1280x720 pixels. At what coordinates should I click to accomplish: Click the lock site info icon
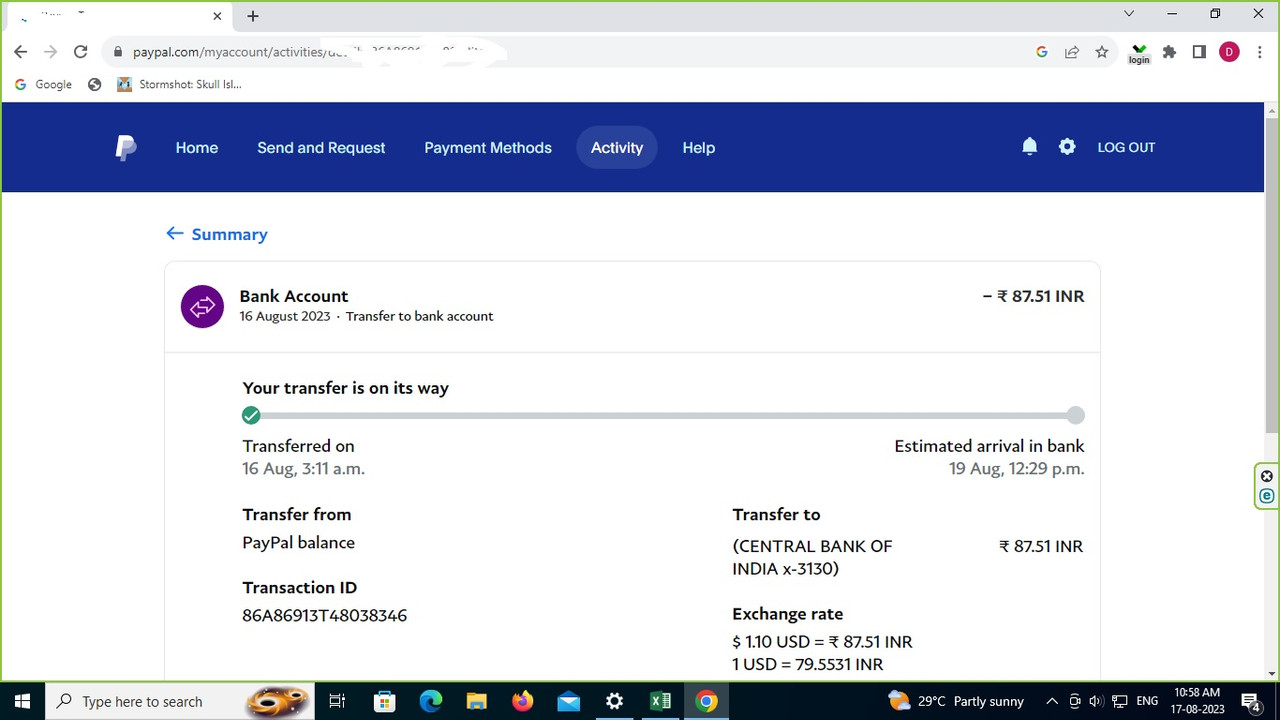click(x=119, y=52)
